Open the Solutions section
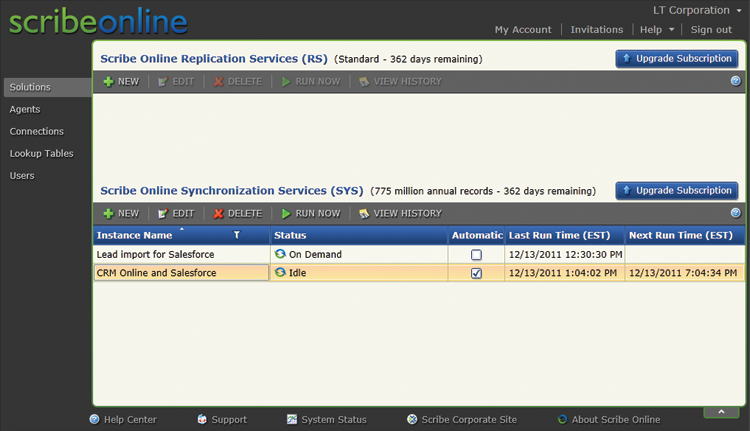Image resolution: width=750 pixels, height=431 pixels. pyautogui.click(x=48, y=88)
